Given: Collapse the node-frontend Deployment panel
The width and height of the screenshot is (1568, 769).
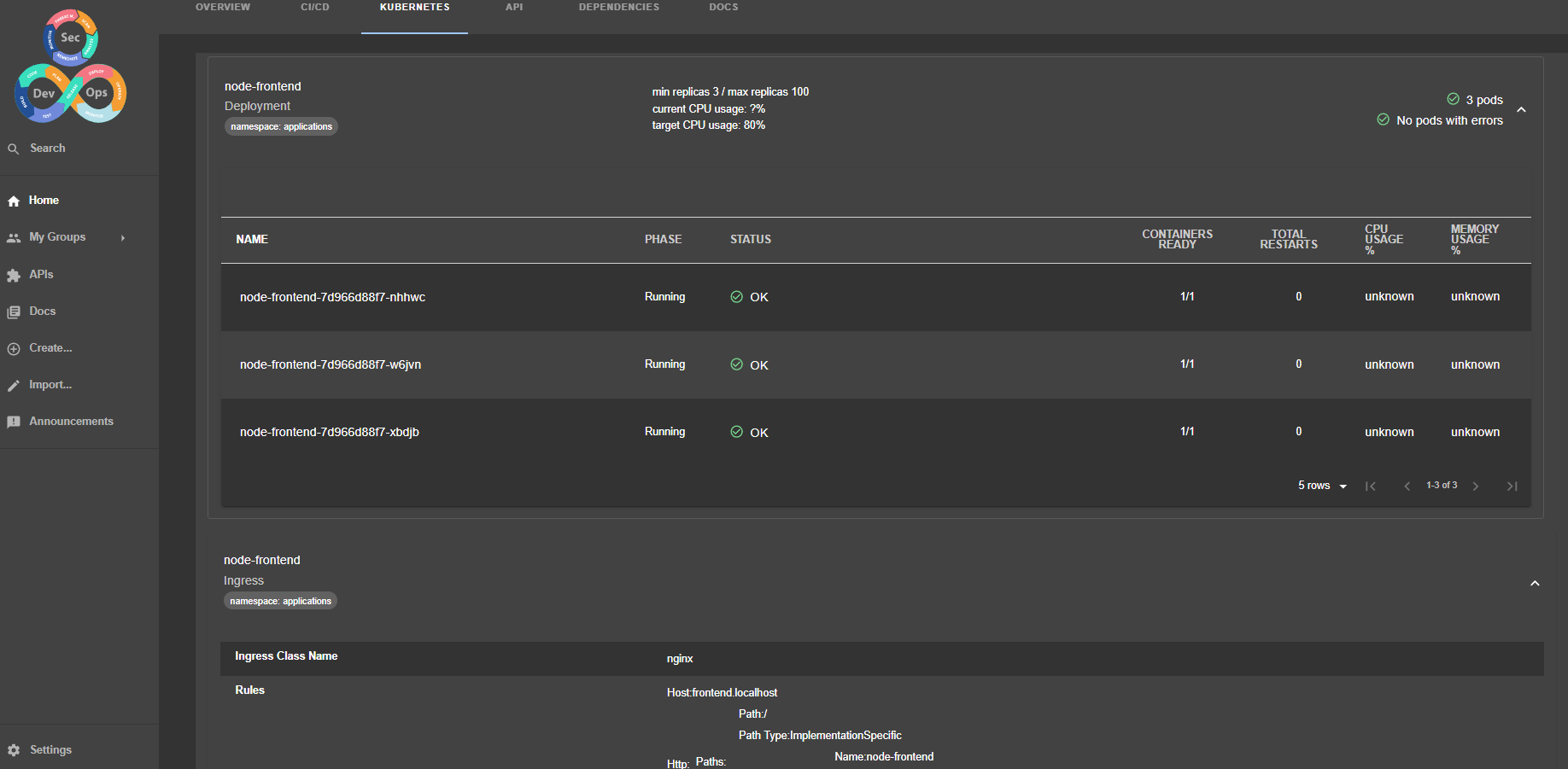Looking at the screenshot, I should coord(1521,110).
